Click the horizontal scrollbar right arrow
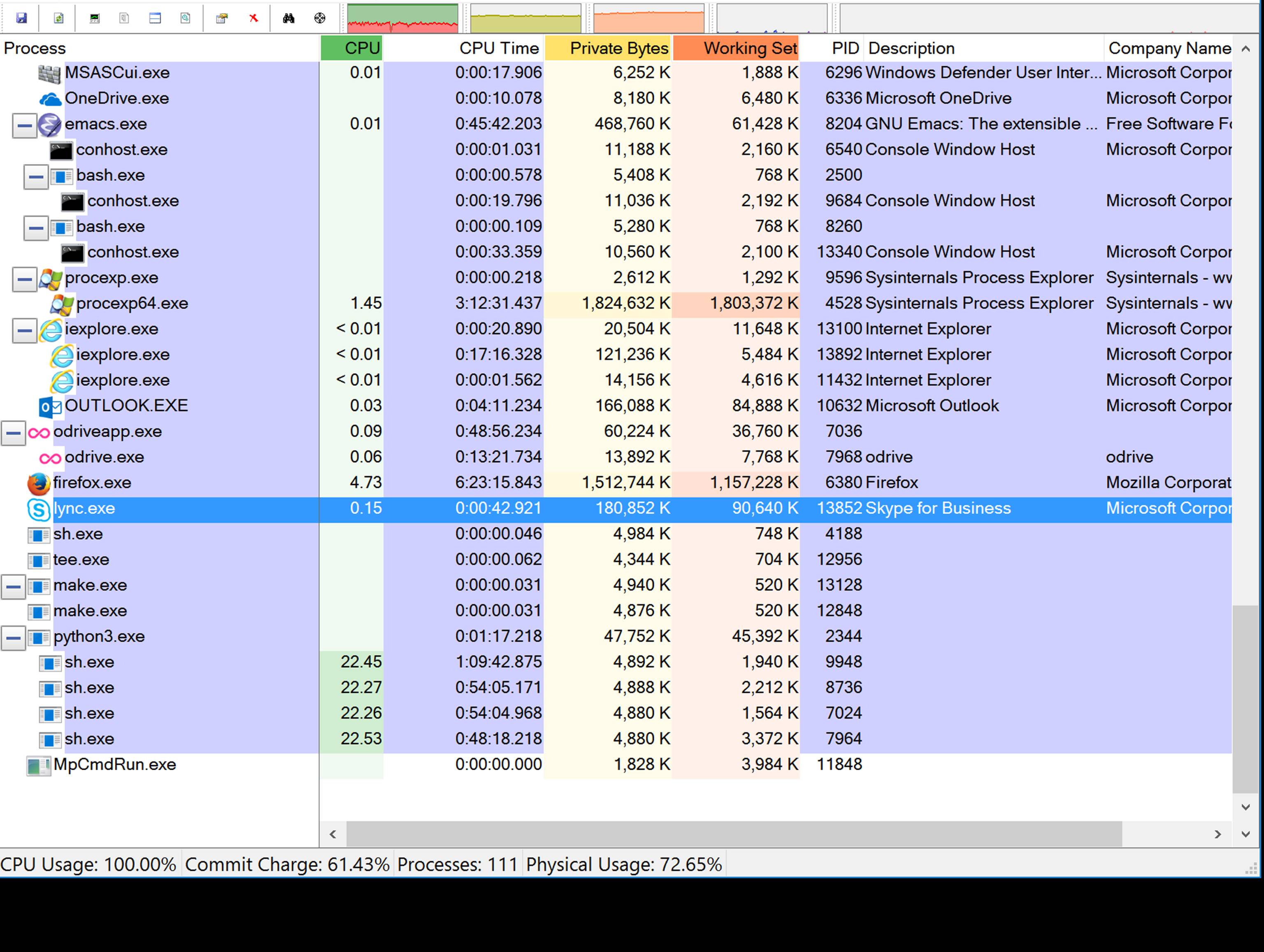Viewport: 1264px width, 952px height. tap(1218, 834)
